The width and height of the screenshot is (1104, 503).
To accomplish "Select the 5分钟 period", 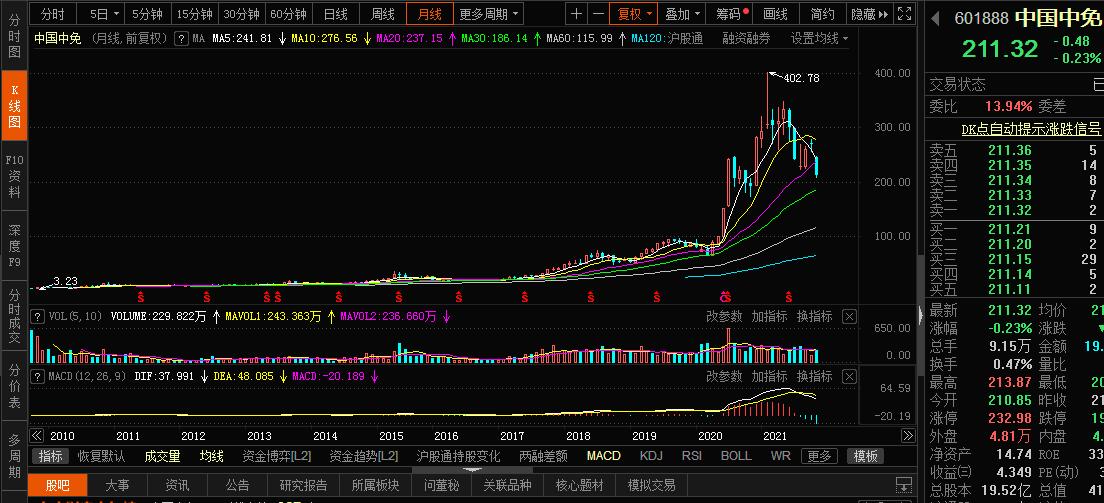I will click(x=147, y=13).
